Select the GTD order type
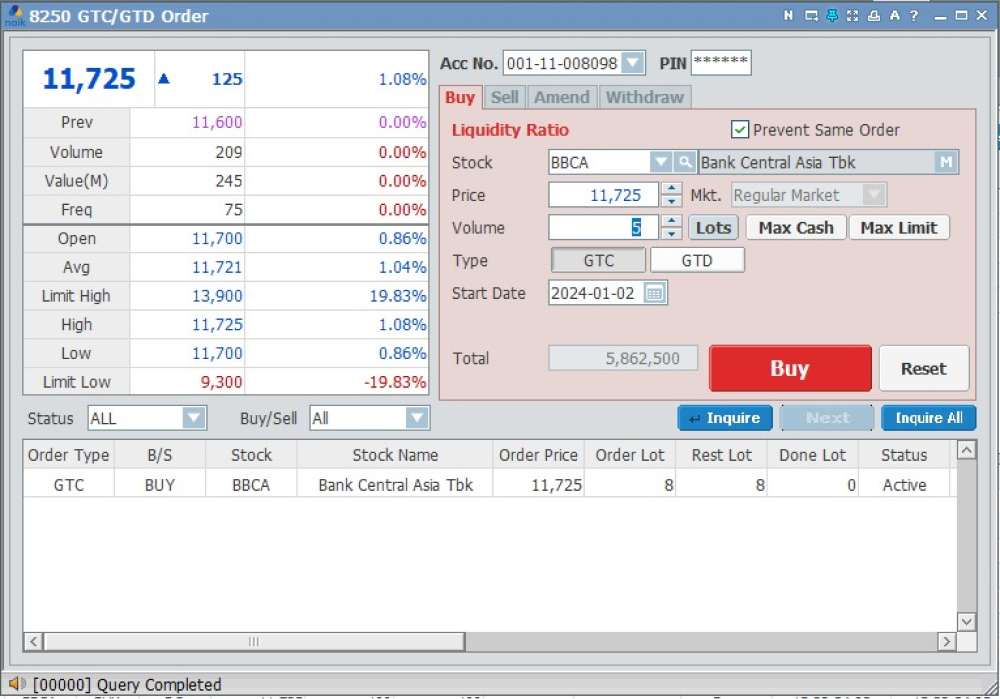This screenshot has width=1000, height=699. [x=697, y=260]
